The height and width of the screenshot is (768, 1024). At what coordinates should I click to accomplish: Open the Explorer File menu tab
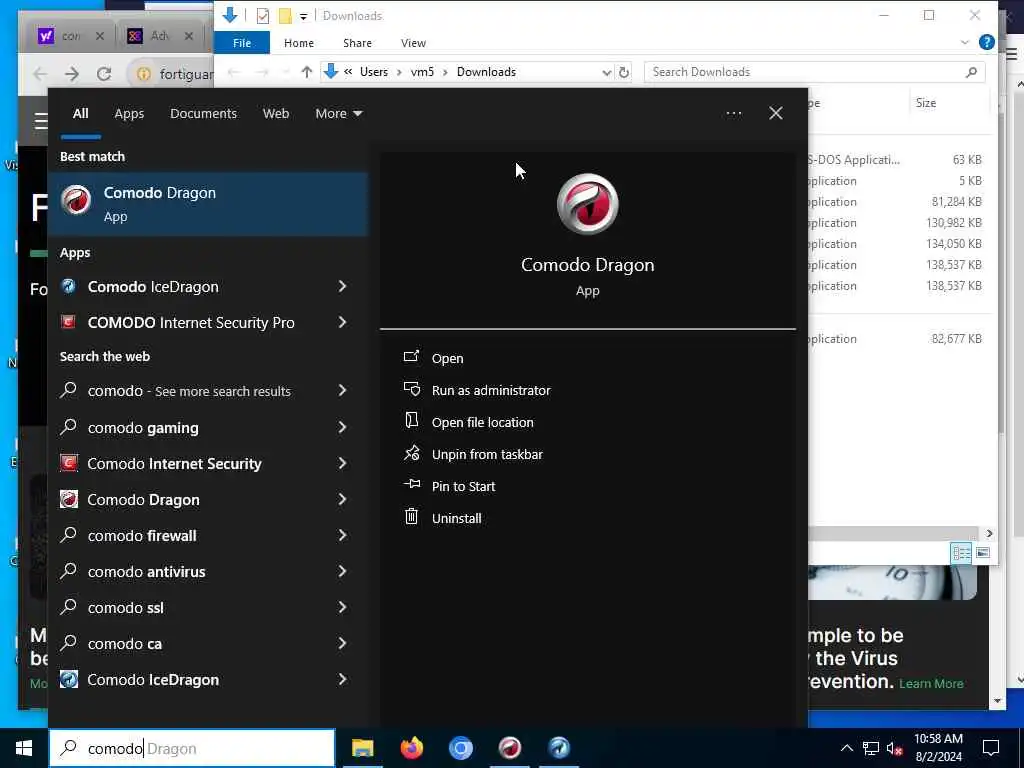[242, 42]
